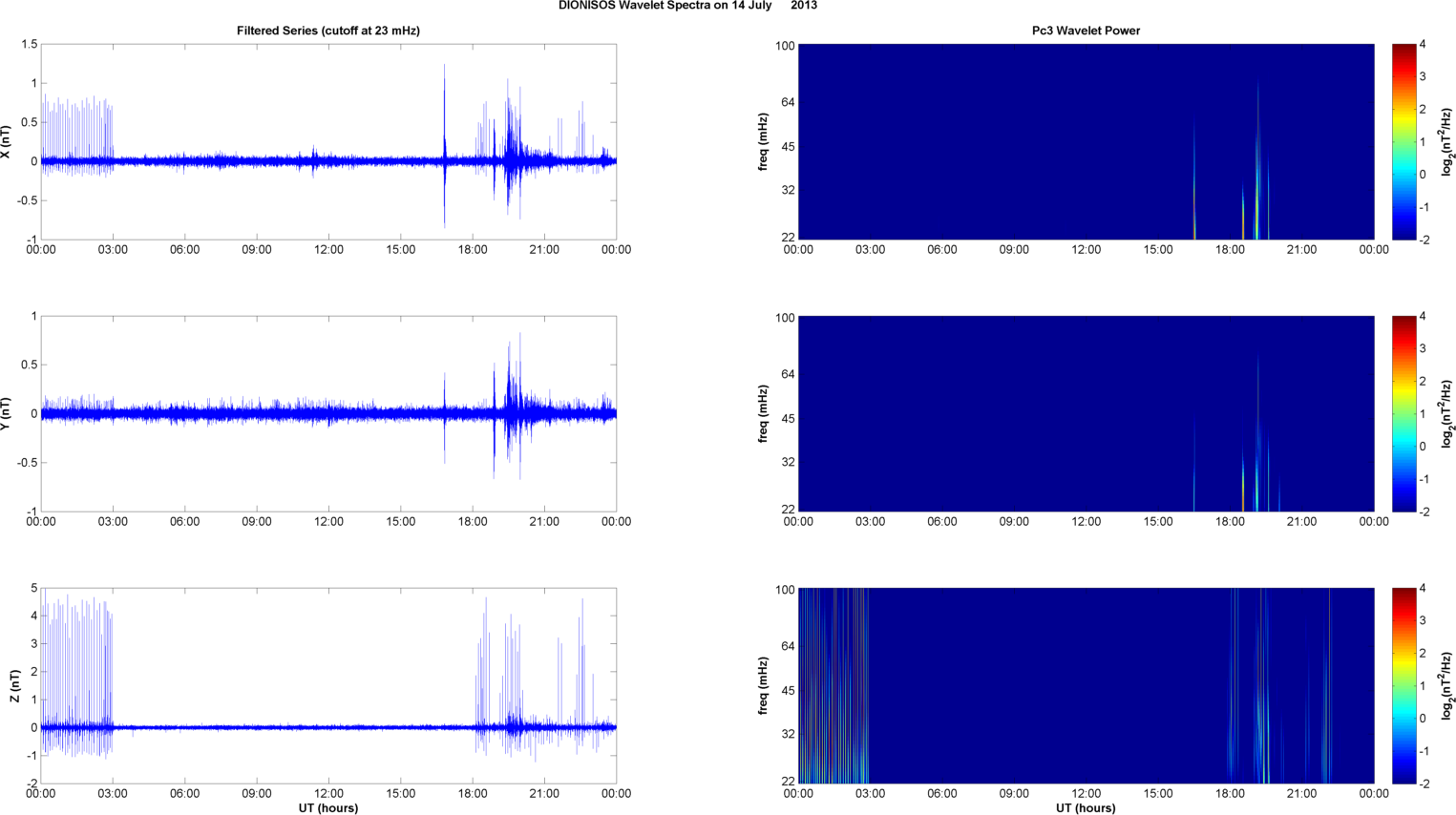The height and width of the screenshot is (815, 1456).
Task: Click the 32 frequency tick on bottom spectrum
Action: 788,734
